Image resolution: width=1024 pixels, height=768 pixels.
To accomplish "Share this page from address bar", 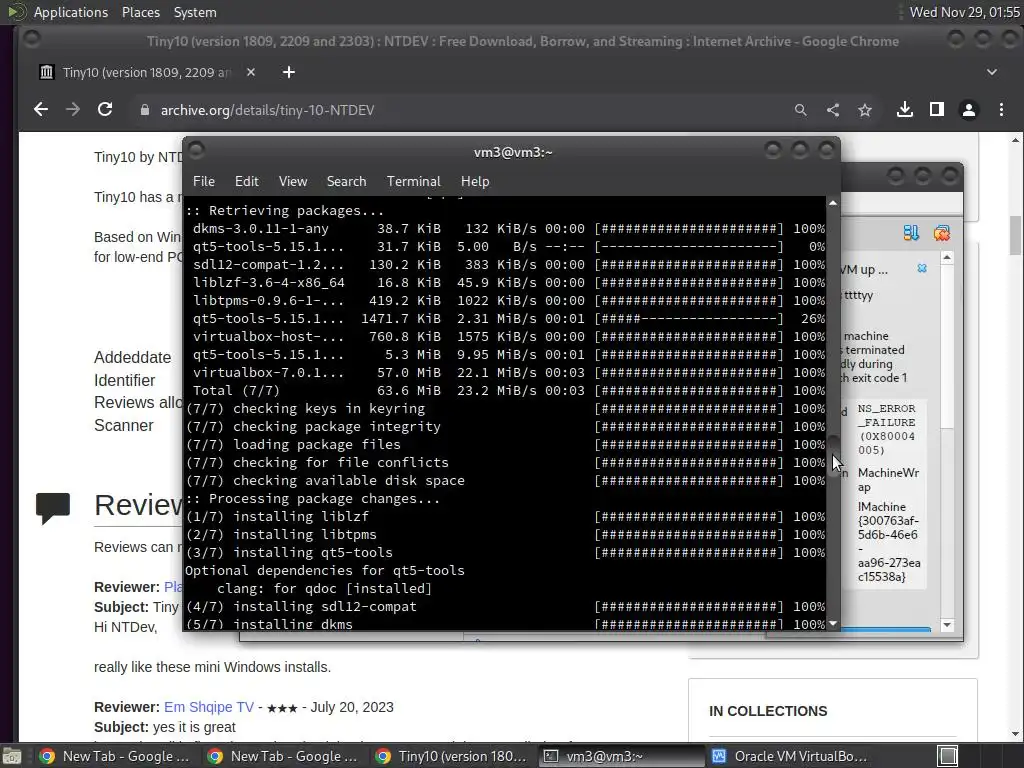I will 833,110.
